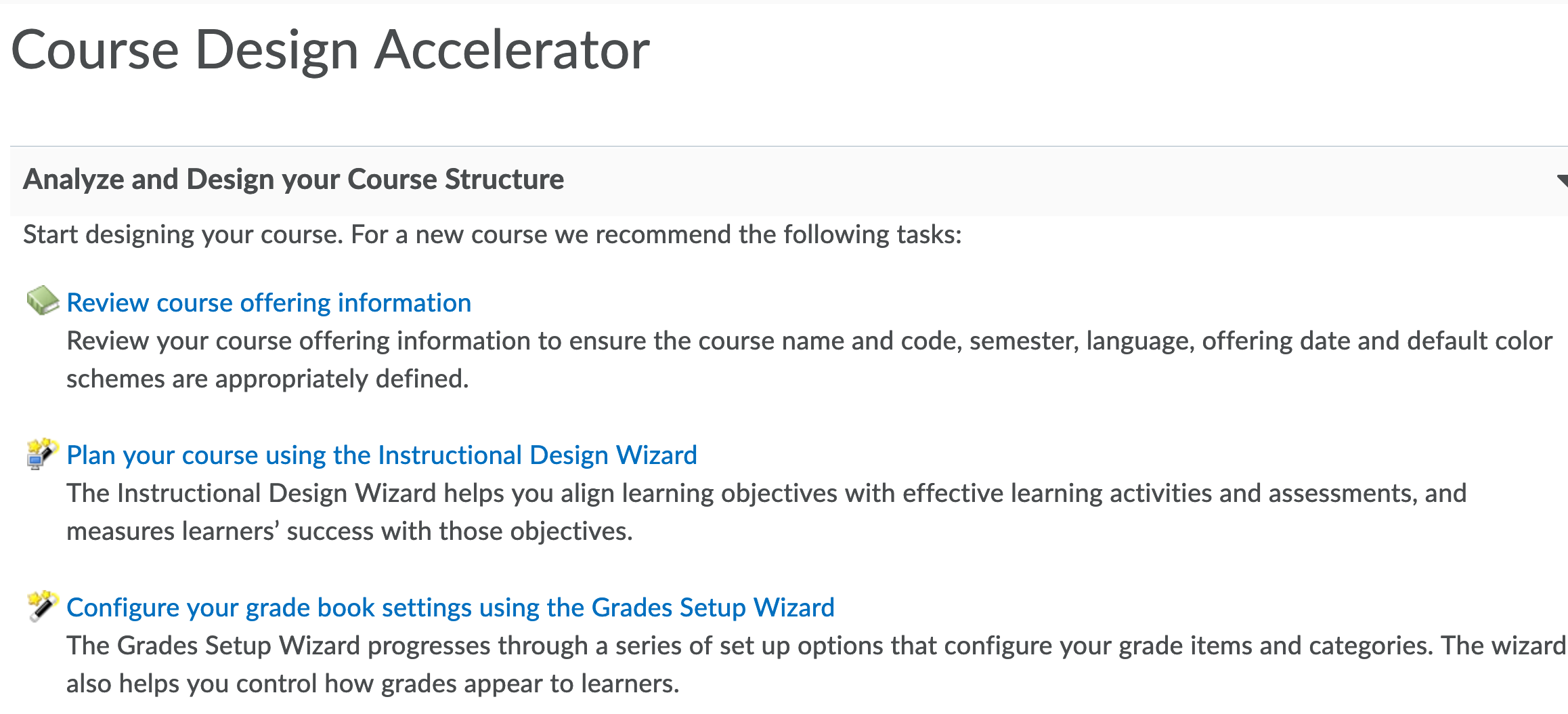This screenshot has width=1568, height=714.
Task: Click 'The Instructional Design Wizard helps you align' line
Action: pyautogui.click(x=766, y=493)
